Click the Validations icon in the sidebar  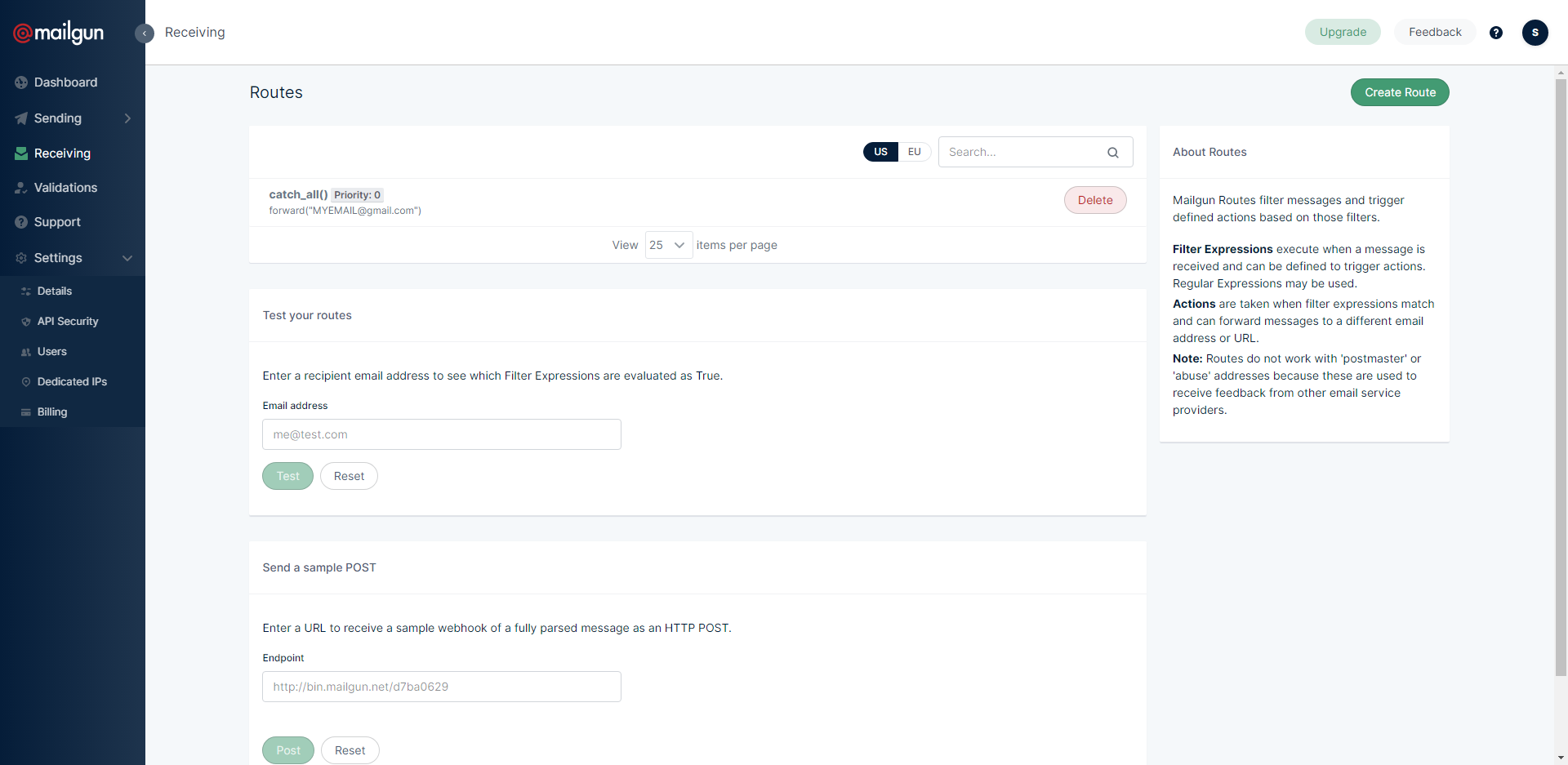(x=21, y=188)
